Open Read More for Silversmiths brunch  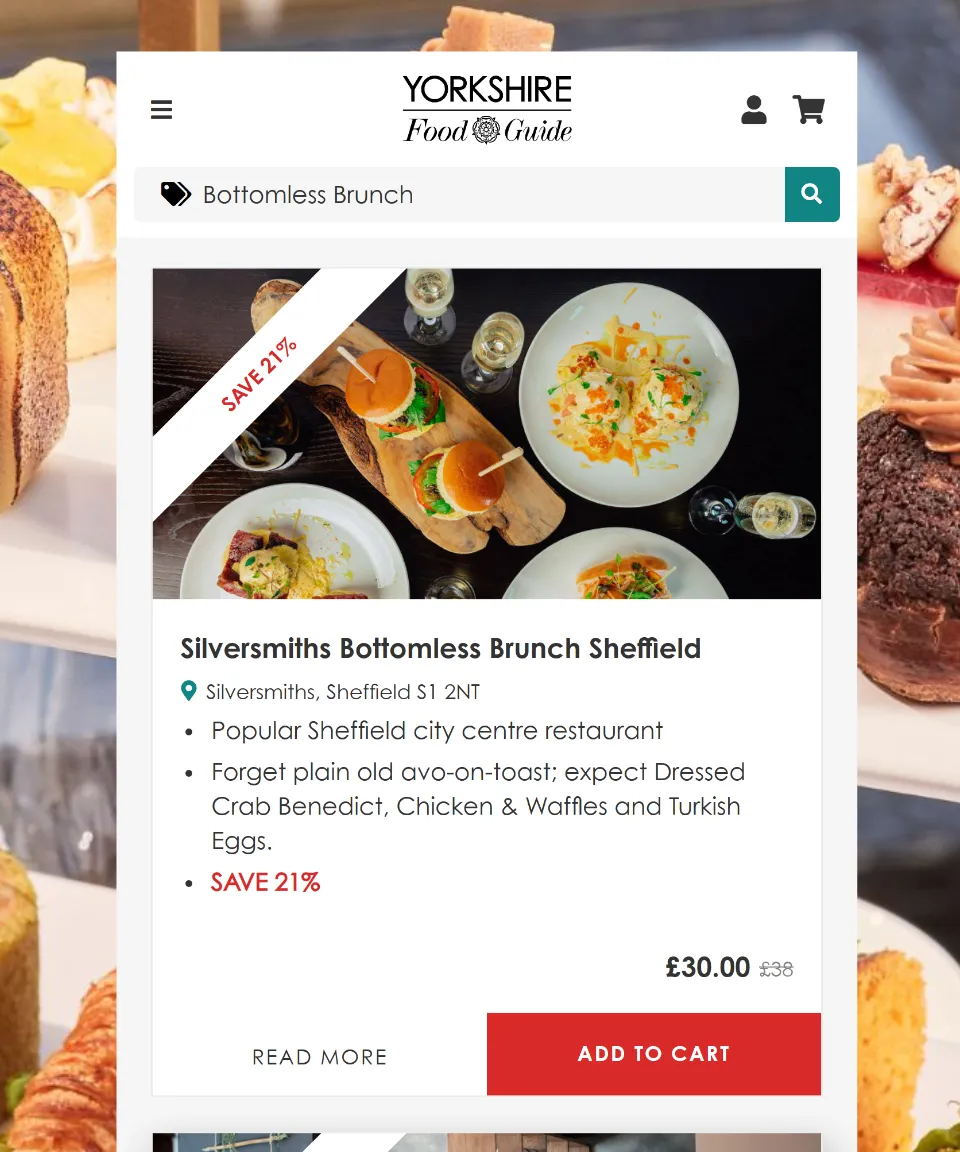click(320, 1056)
